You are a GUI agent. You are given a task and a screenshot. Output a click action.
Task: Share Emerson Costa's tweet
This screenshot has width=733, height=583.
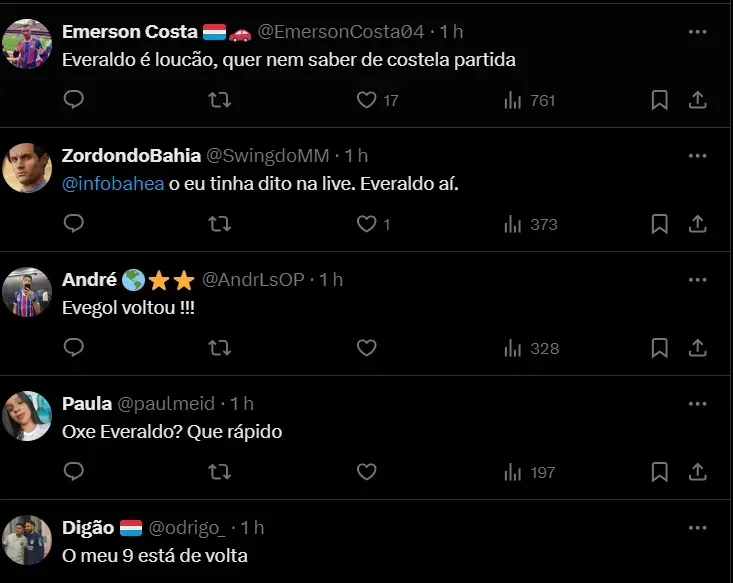698,100
